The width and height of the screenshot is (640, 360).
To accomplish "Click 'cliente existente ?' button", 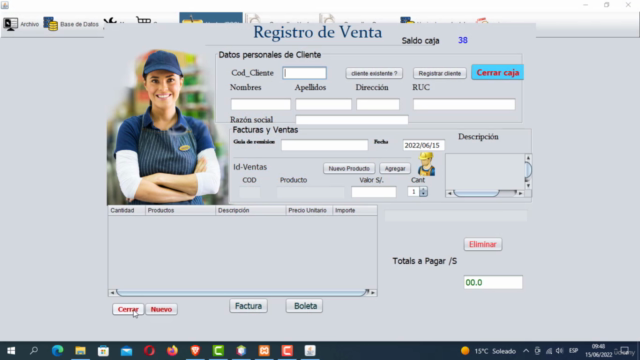I will coord(374,73).
